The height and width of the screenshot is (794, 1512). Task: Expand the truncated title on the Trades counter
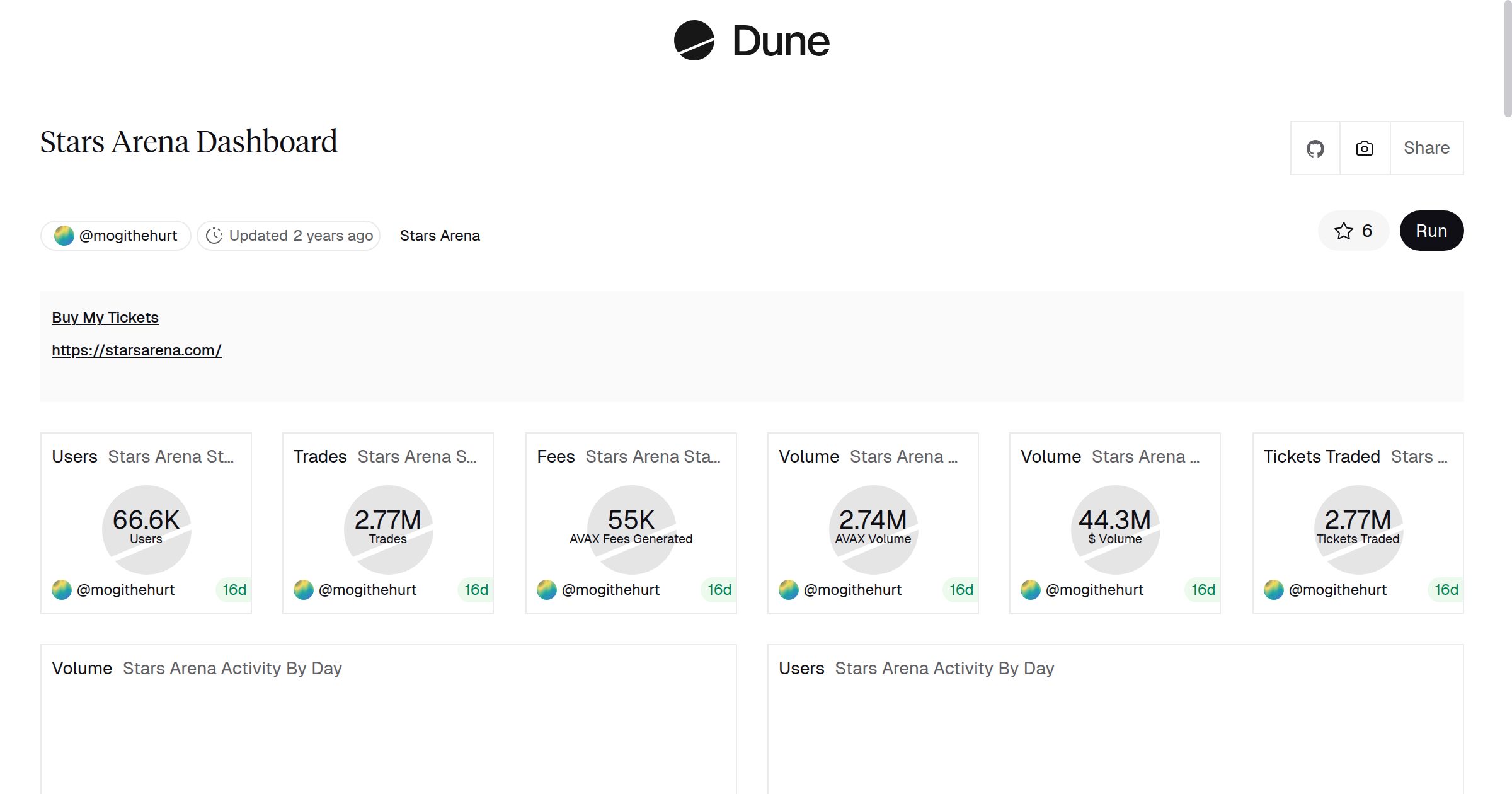pos(418,456)
